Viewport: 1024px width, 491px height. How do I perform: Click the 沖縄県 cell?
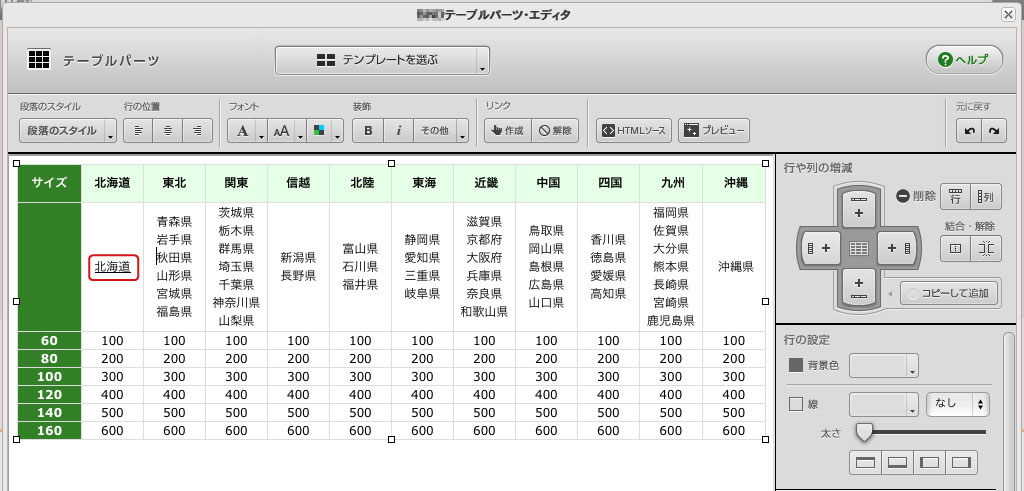click(735, 266)
